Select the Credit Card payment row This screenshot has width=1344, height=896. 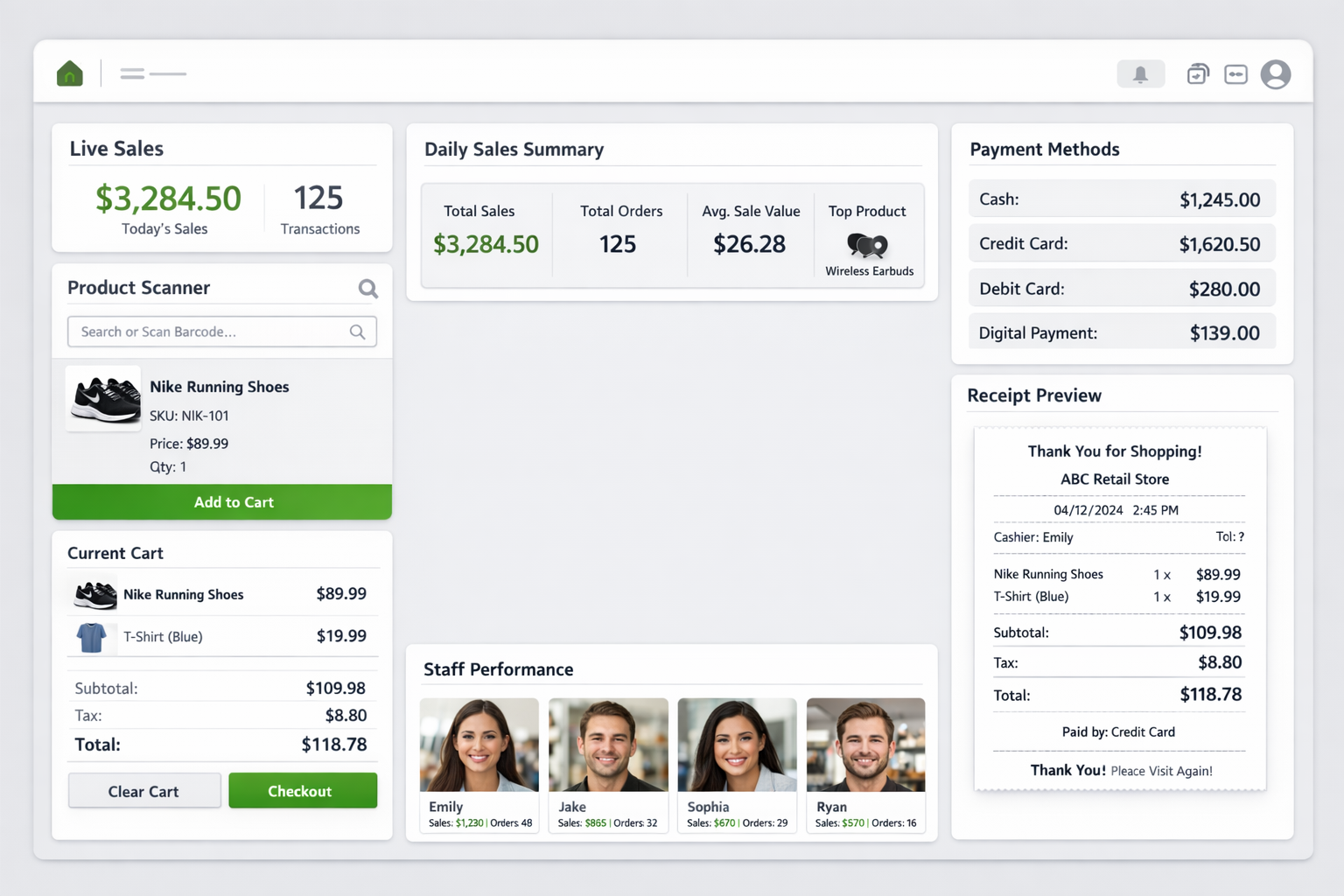click(x=1121, y=244)
